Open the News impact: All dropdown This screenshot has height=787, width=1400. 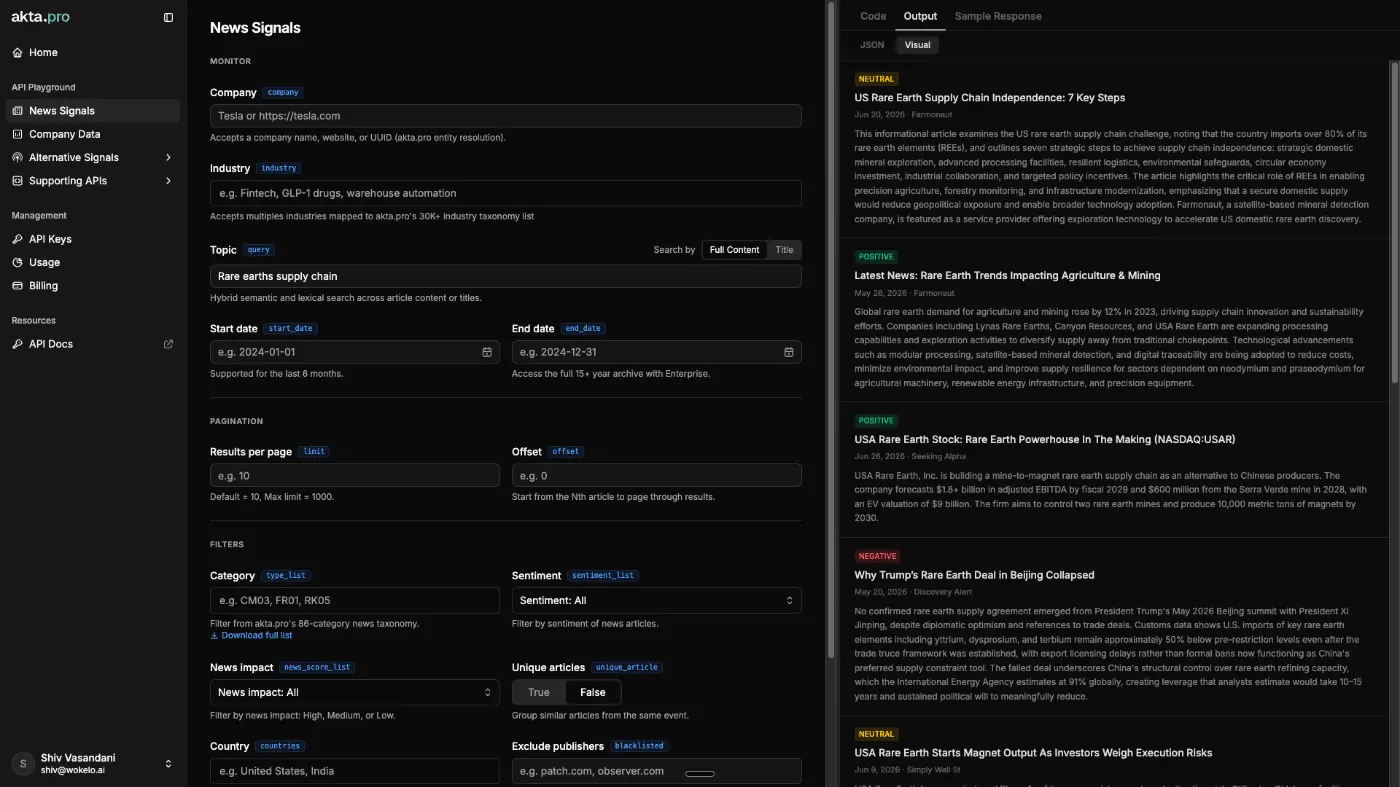pyautogui.click(x=355, y=692)
